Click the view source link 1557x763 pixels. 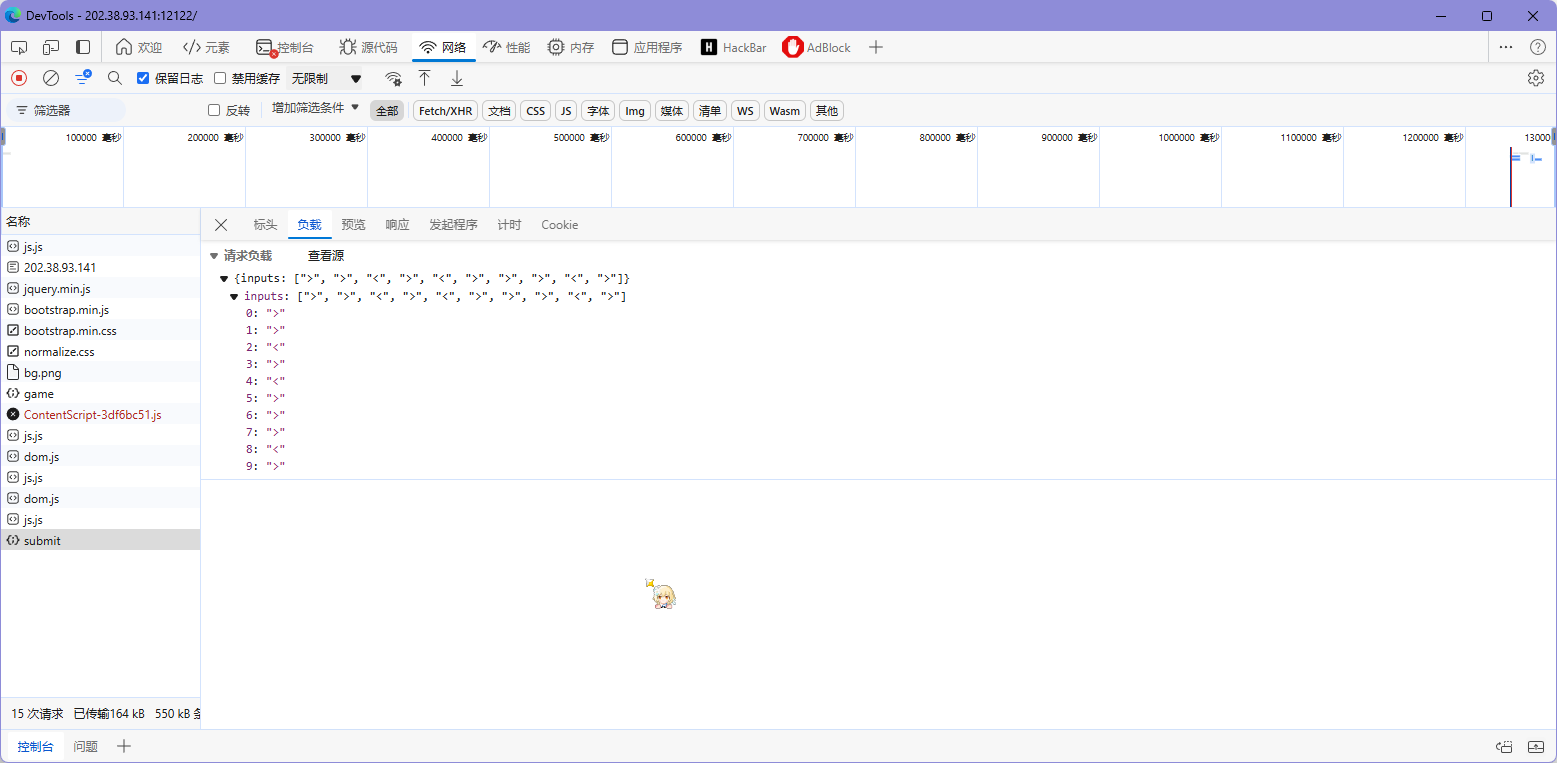[x=326, y=256]
